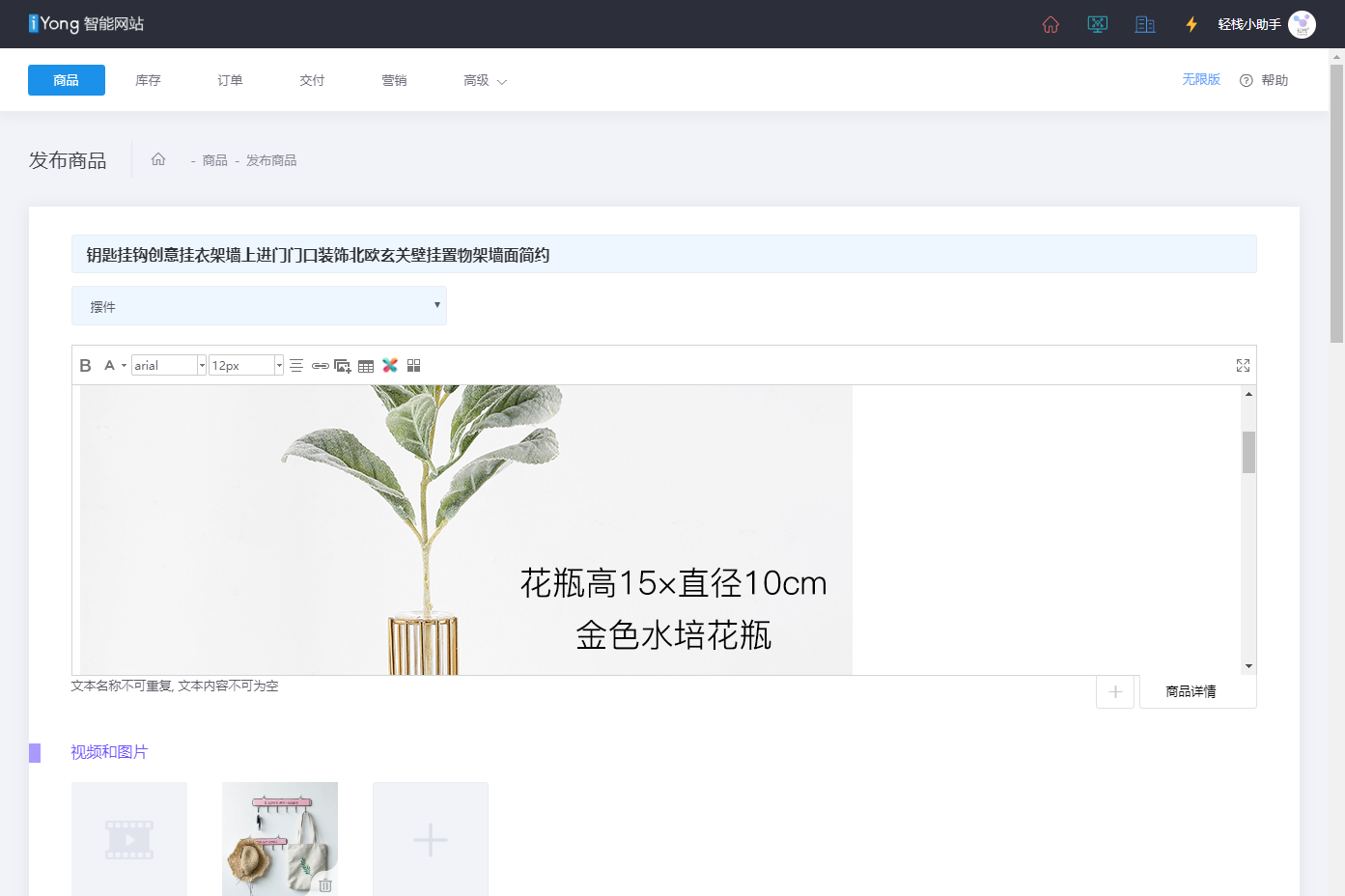This screenshot has height=896, width=1345.
Task: Click the 视频和图片 section heading
Action: point(109,752)
